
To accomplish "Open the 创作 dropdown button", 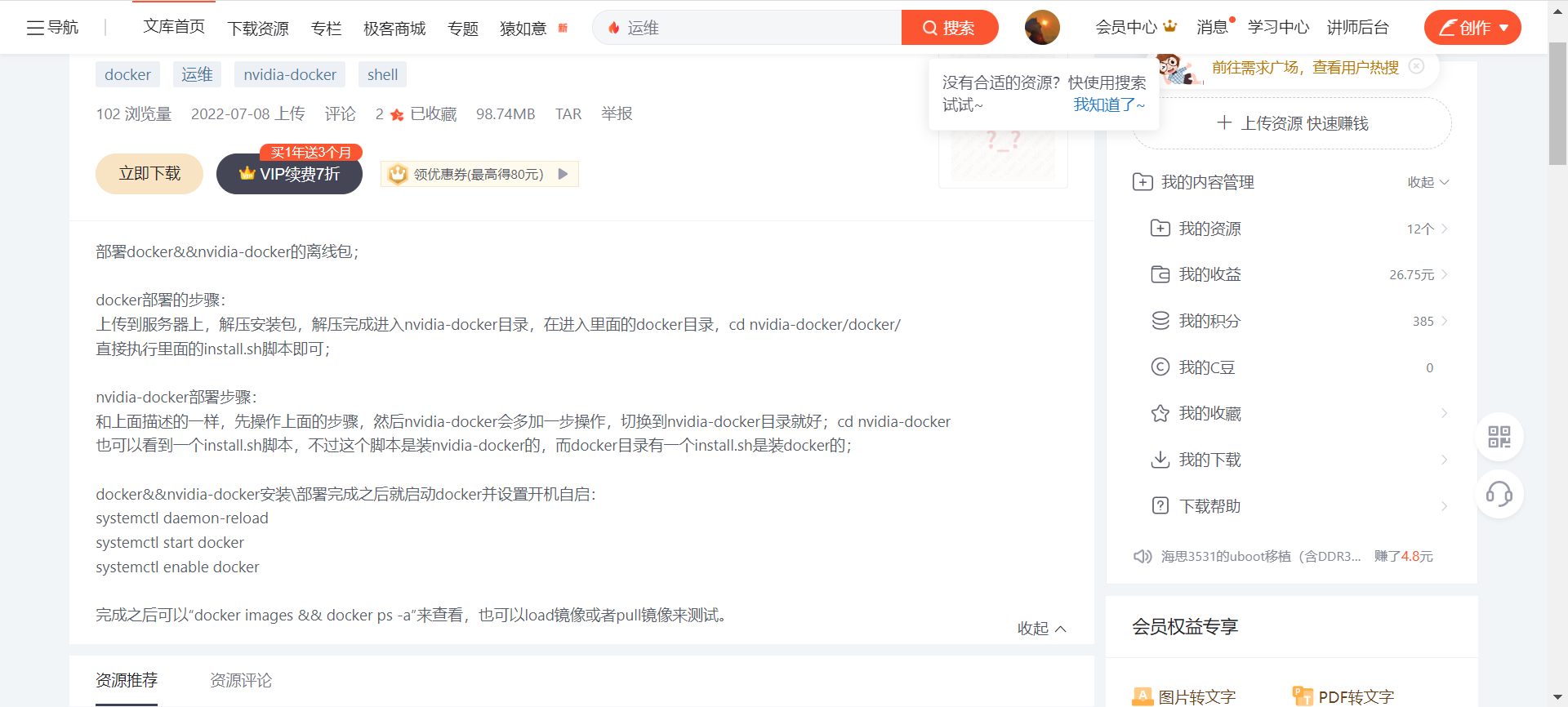I will [x=1472, y=28].
